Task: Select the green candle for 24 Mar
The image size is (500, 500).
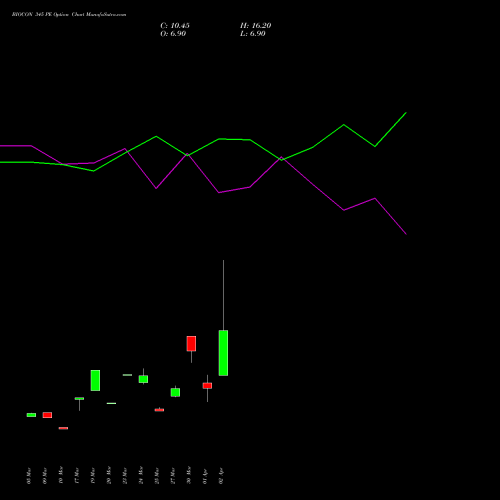Action: click(x=143, y=379)
